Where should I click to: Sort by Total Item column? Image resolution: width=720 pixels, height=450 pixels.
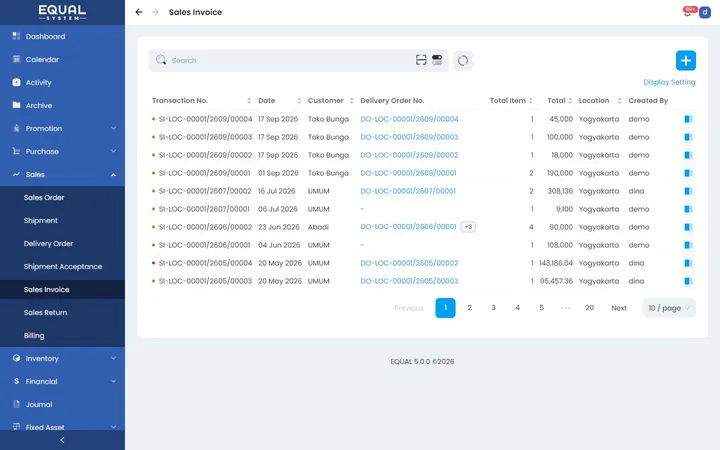tap(530, 101)
